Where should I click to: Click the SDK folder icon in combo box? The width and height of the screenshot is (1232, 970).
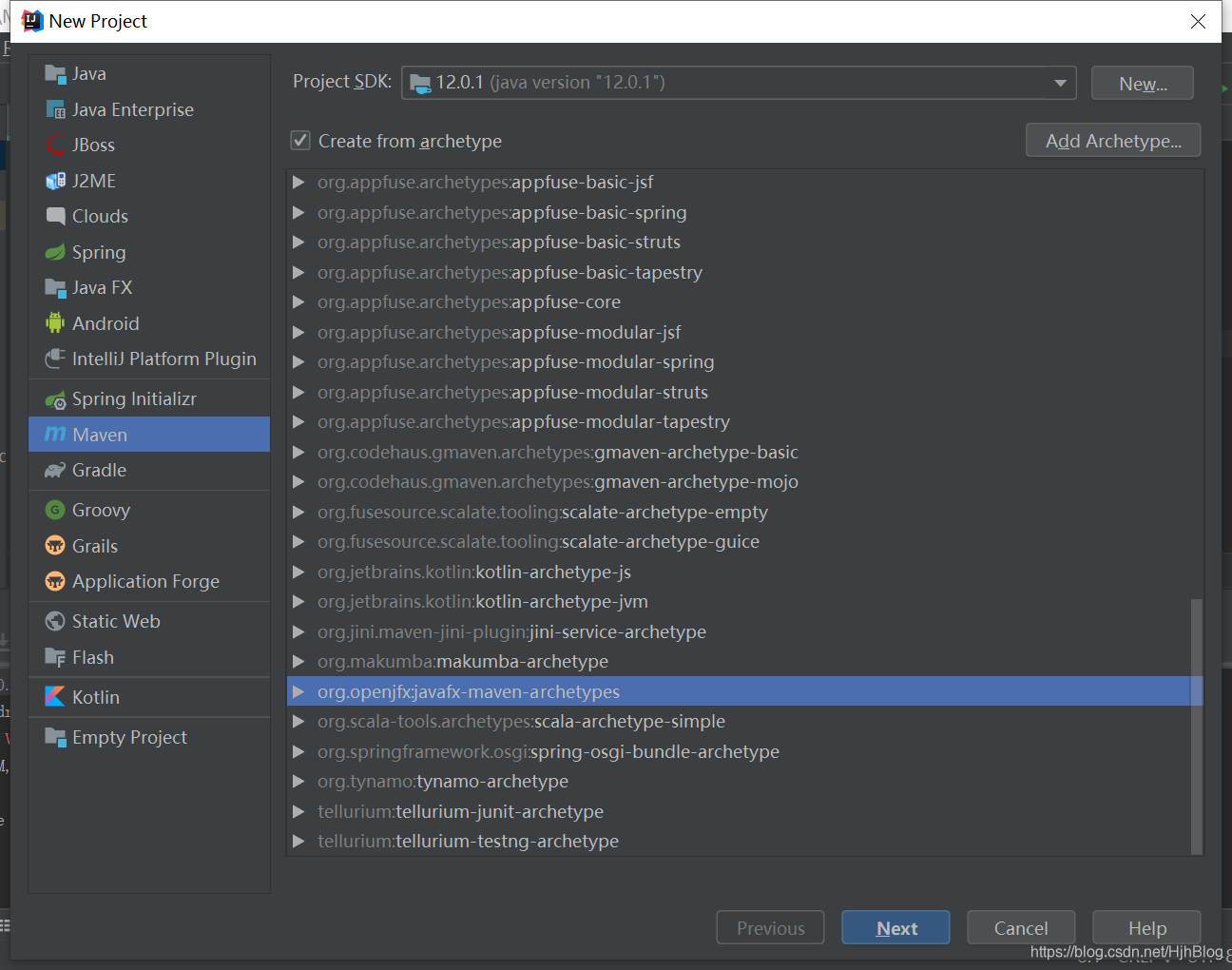click(420, 84)
